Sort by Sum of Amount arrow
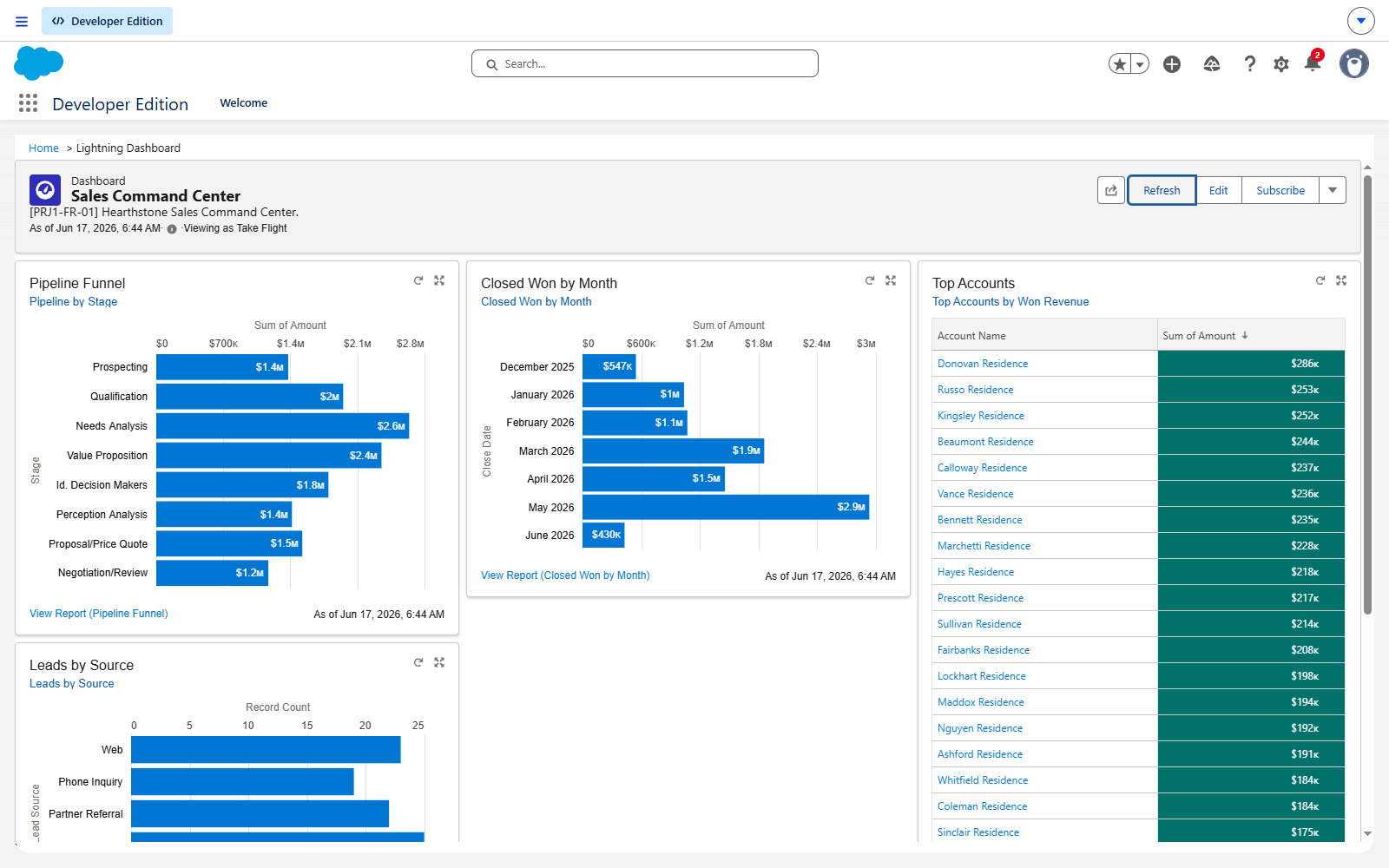The width and height of the screenshot is (1389, 868). (1245, 335)
